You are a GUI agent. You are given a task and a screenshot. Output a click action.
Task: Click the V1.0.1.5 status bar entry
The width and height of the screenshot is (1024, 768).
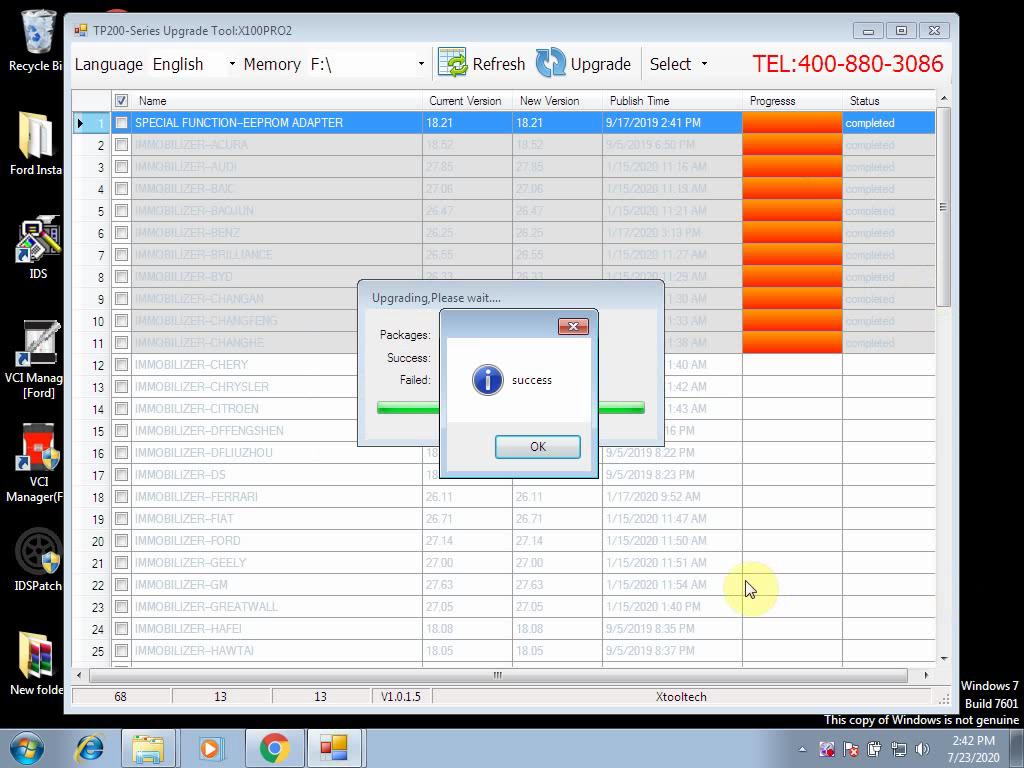400,697
